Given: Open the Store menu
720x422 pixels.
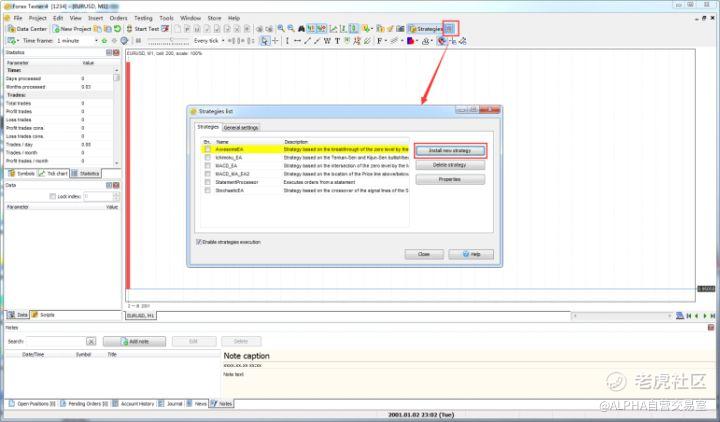Looking at the screenshot, I should coord(214,18).
